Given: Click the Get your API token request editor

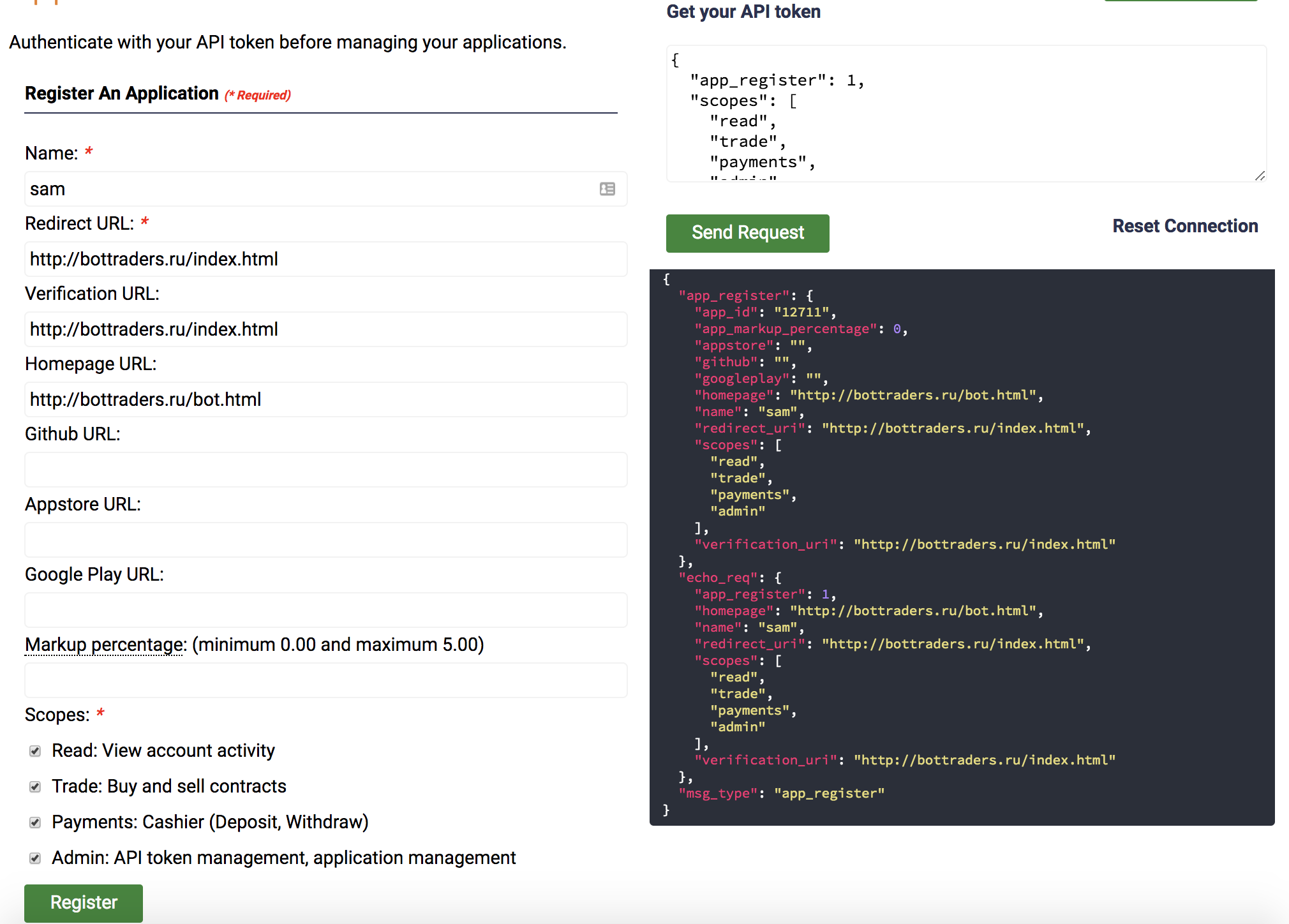Looking at the screenshot, I should click(x=957, y=112).
